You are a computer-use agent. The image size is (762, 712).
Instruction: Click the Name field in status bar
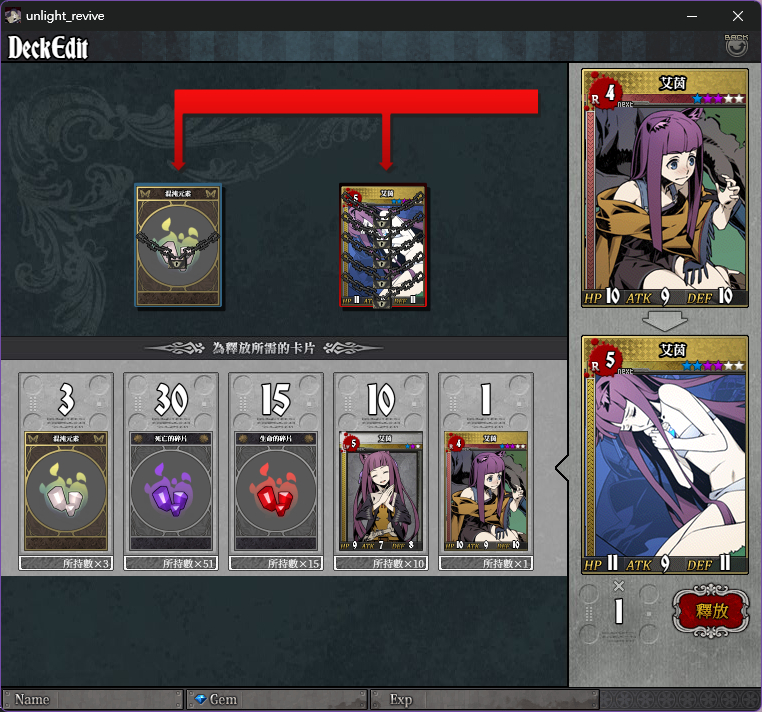click(92, 699)
